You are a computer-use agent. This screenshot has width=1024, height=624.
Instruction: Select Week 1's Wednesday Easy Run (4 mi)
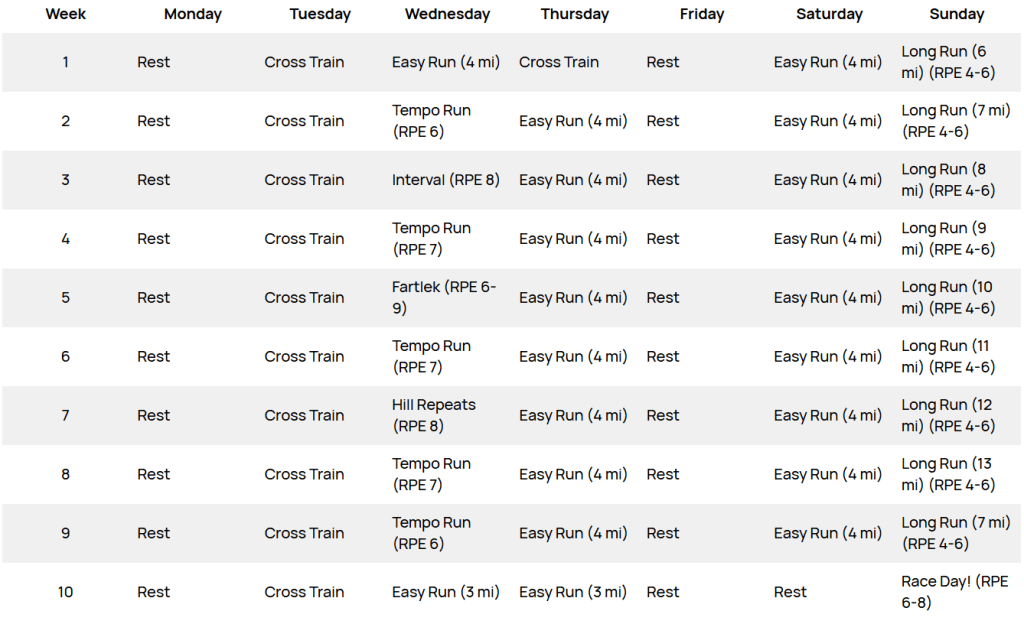pyautogui.click(x=445, y=62)
